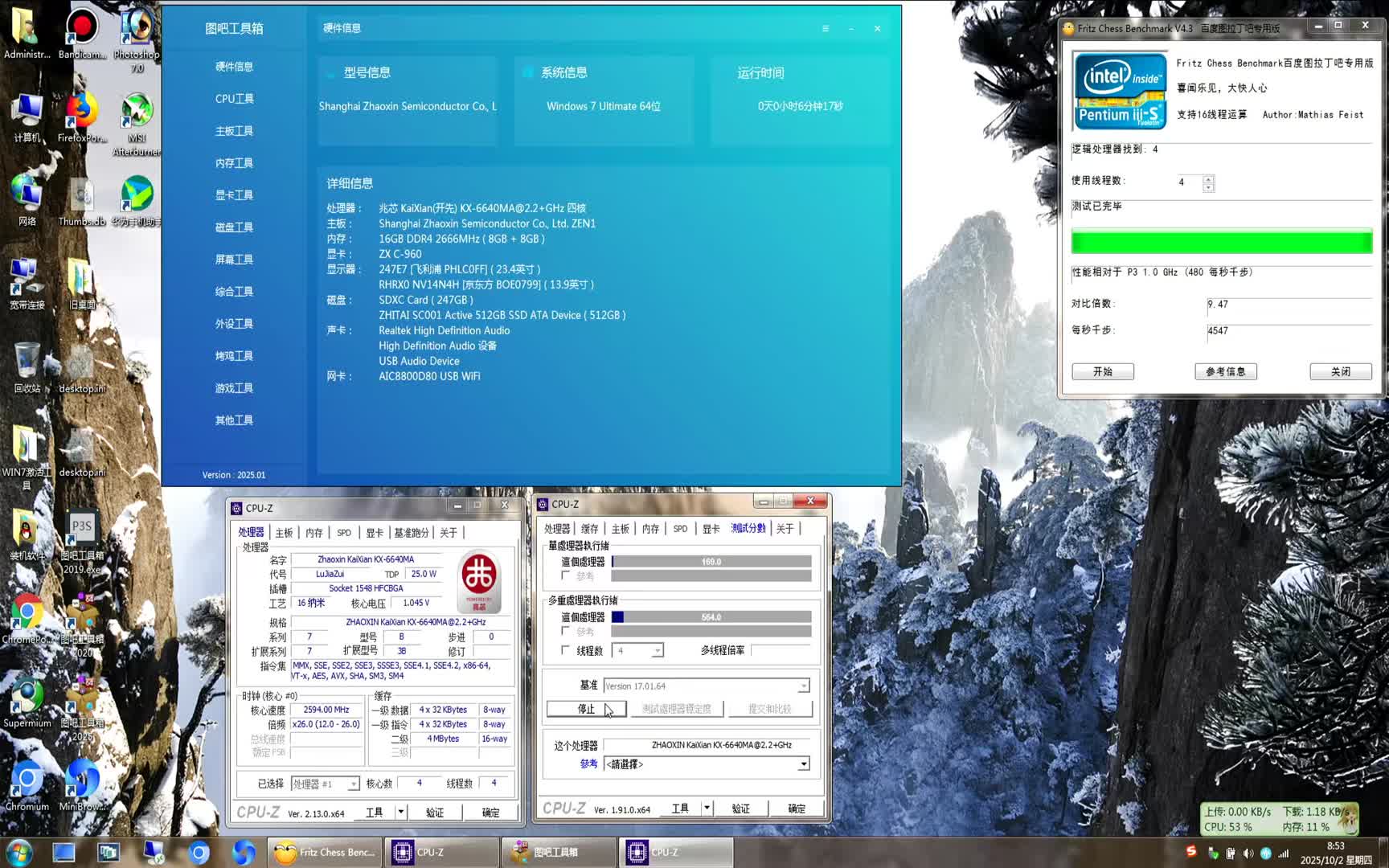Click 停止 to stop the CPU-Z benchmark
The width and height of the screenshot is (1389, 868).
[x=586, y=708]
